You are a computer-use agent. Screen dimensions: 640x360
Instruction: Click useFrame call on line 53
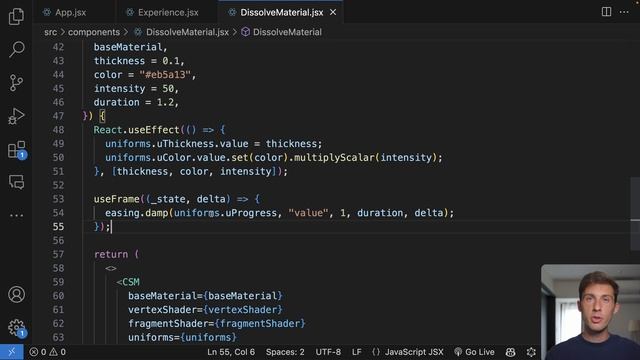[x=117, y=199]
